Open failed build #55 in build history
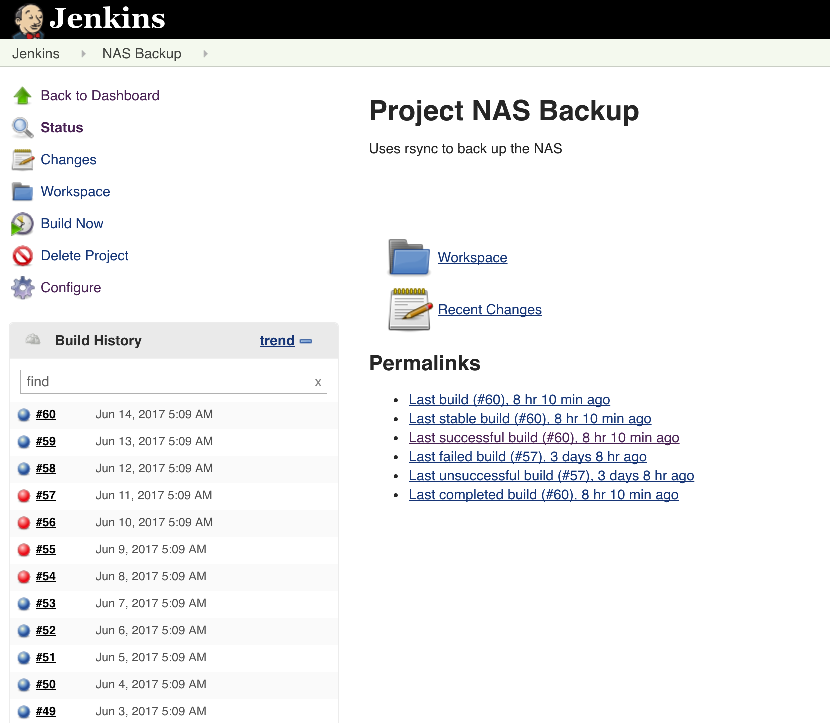 click(46, 549)
